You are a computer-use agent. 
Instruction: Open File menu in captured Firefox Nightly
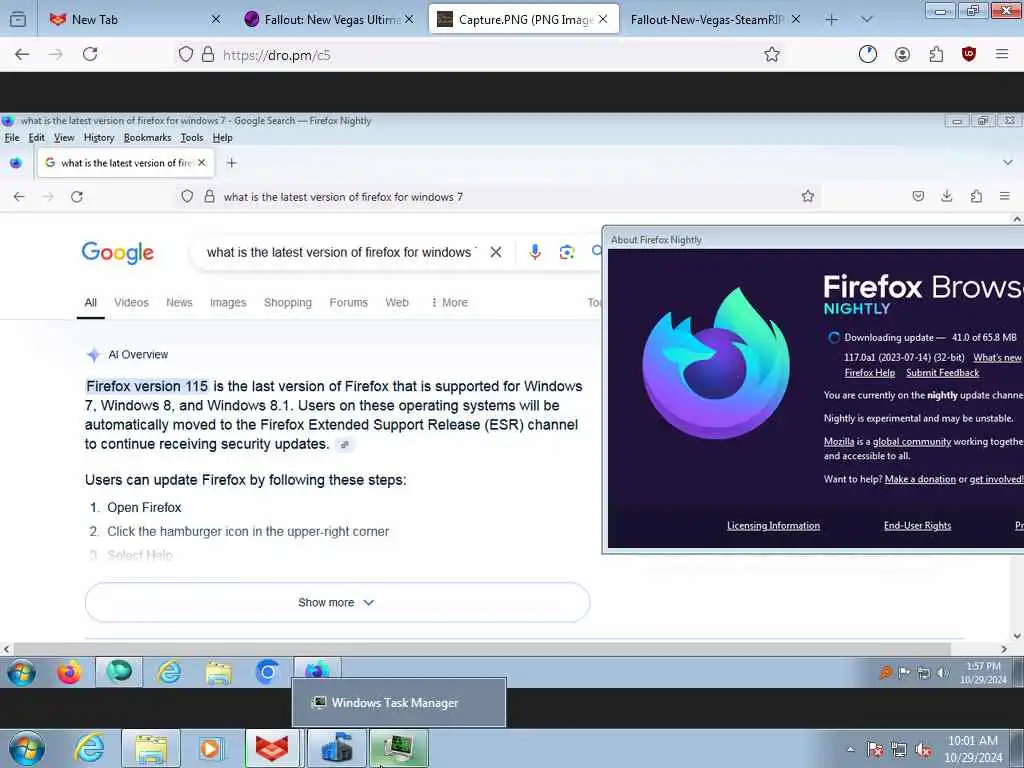(12, 138)
